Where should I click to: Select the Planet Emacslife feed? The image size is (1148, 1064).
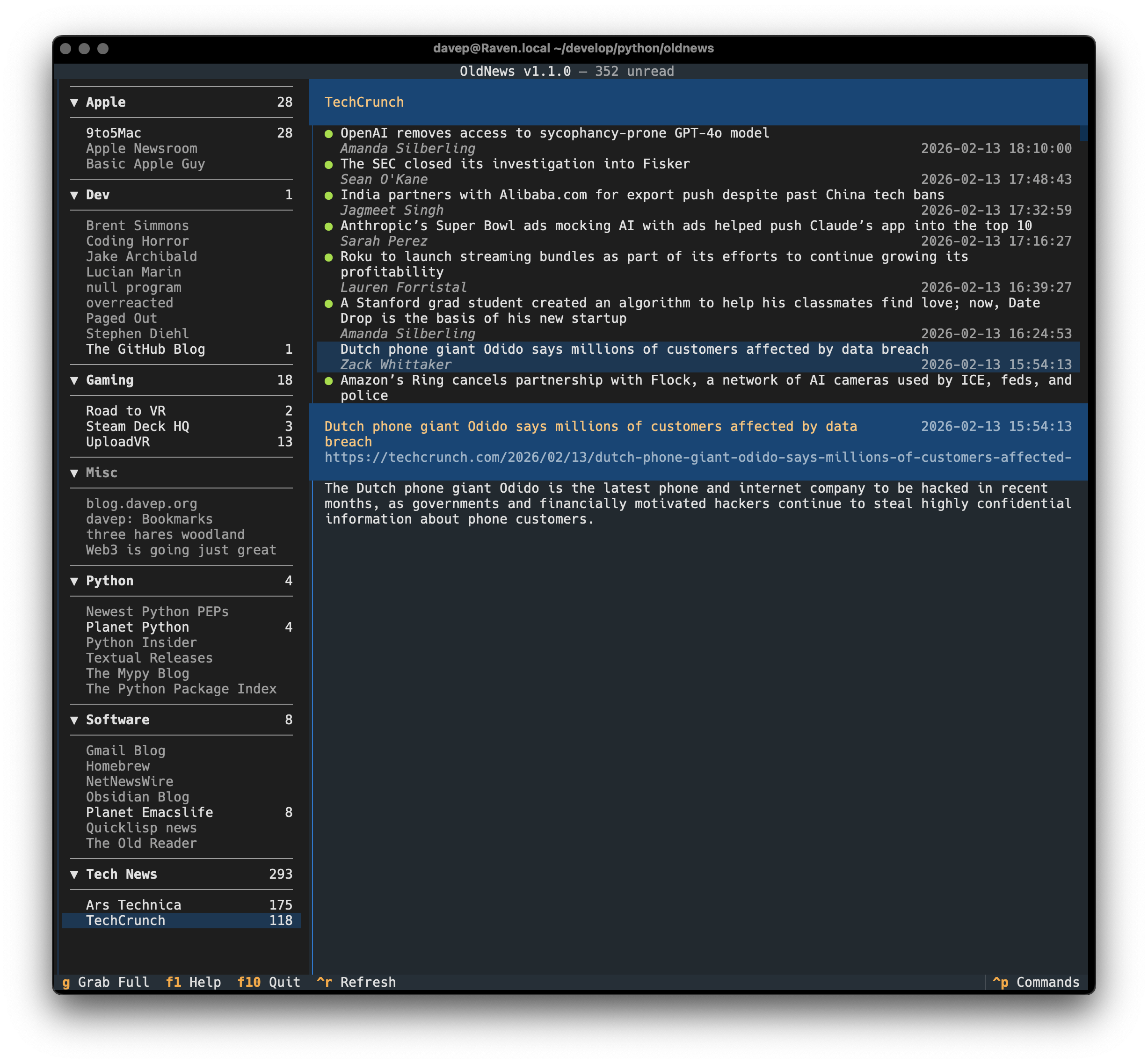[x=149, y=812]
